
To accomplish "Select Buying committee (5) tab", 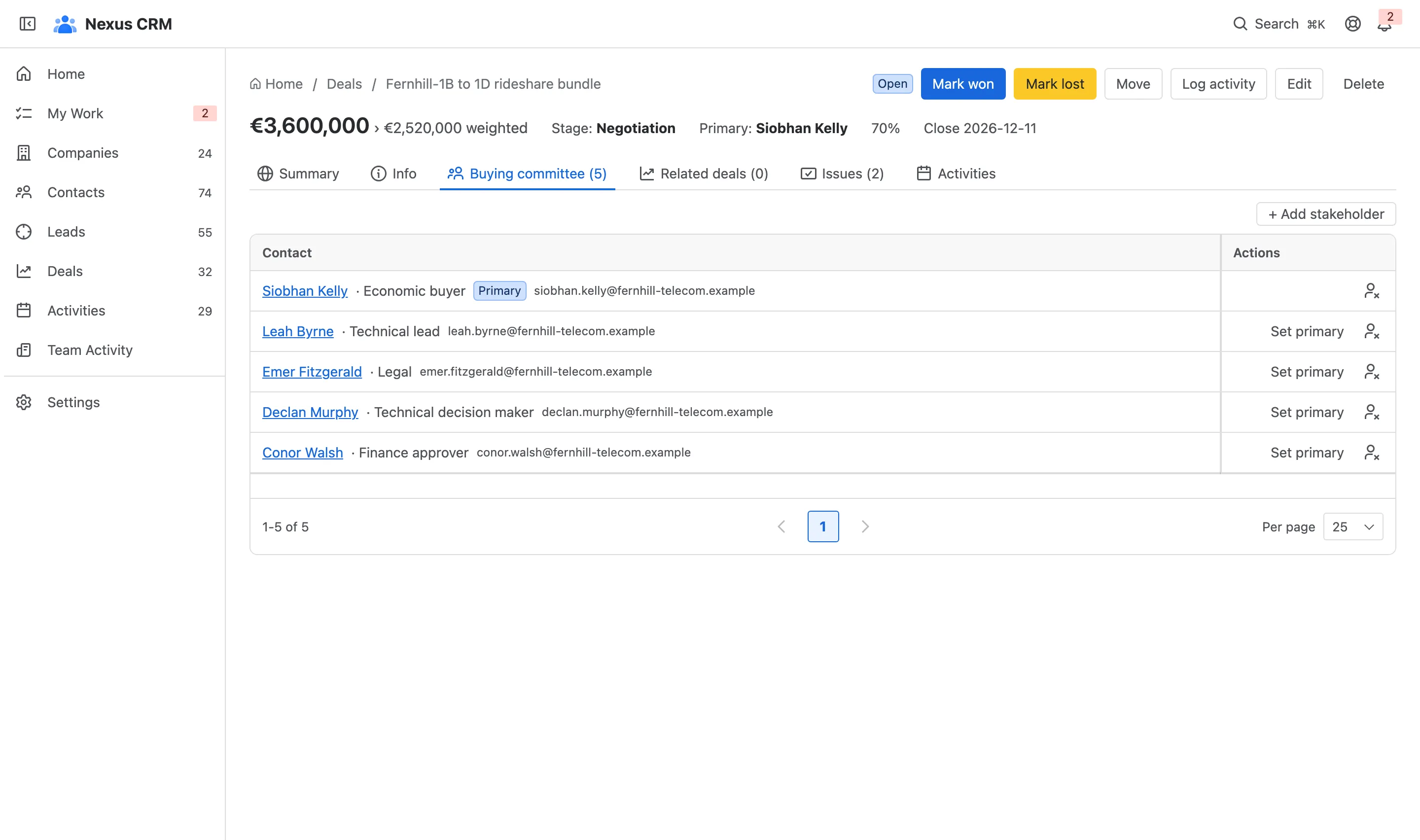I will [x=527, y=174].
